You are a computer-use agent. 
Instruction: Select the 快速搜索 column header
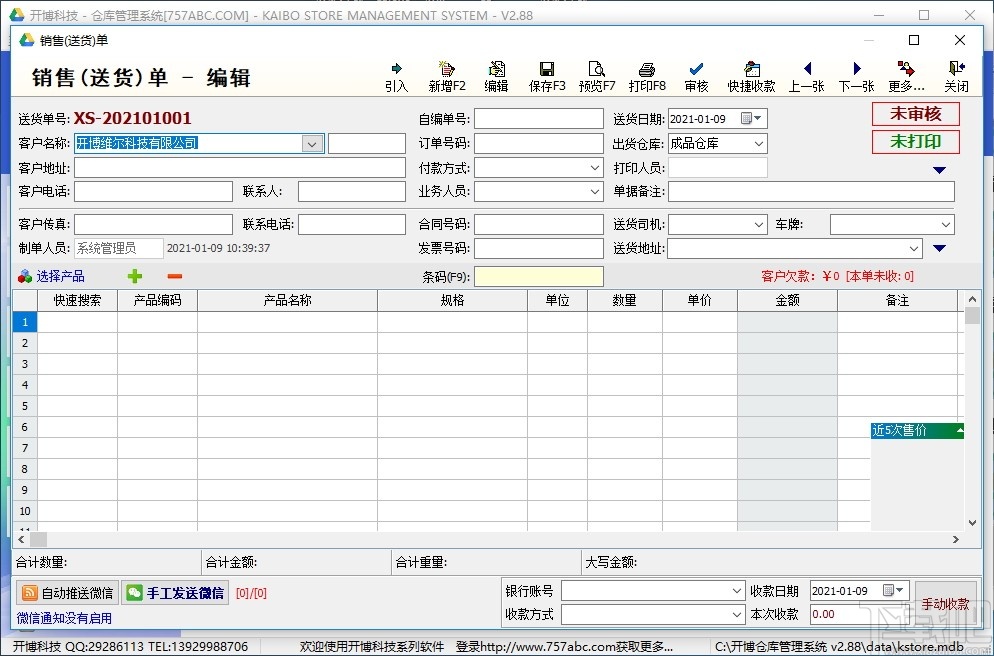pos(77,300)
